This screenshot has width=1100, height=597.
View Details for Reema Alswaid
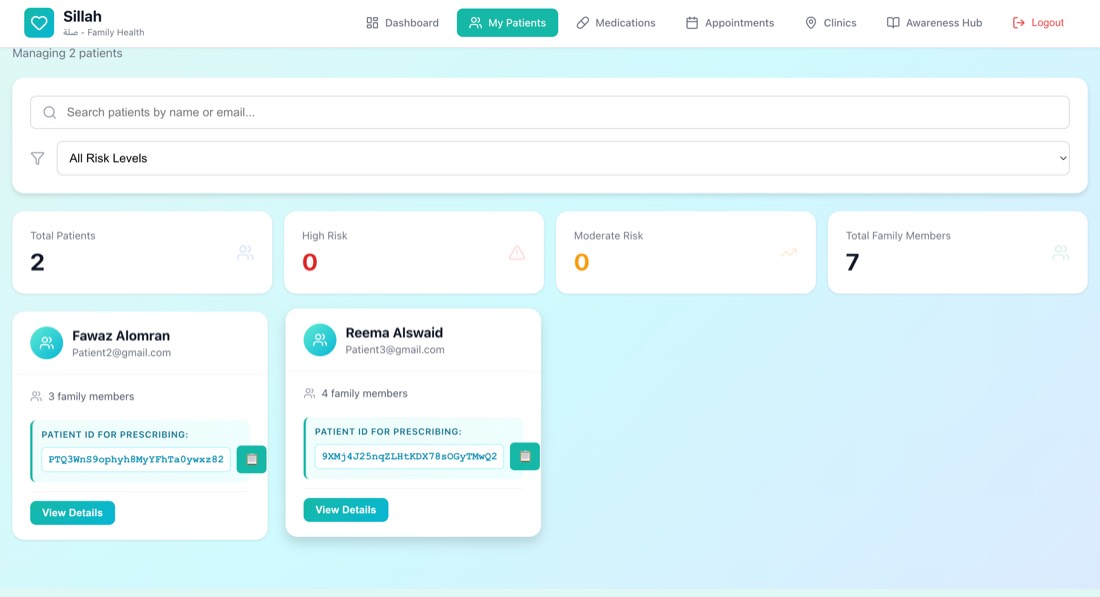(x=346, y=510)
